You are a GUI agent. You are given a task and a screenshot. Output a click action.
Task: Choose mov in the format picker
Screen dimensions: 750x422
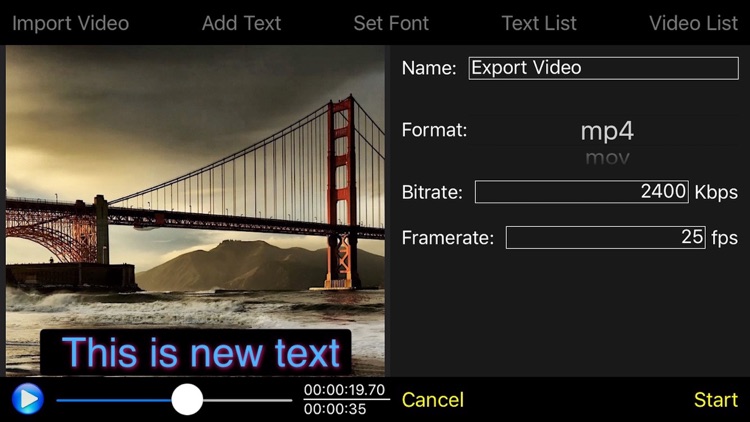click(607, 157)
